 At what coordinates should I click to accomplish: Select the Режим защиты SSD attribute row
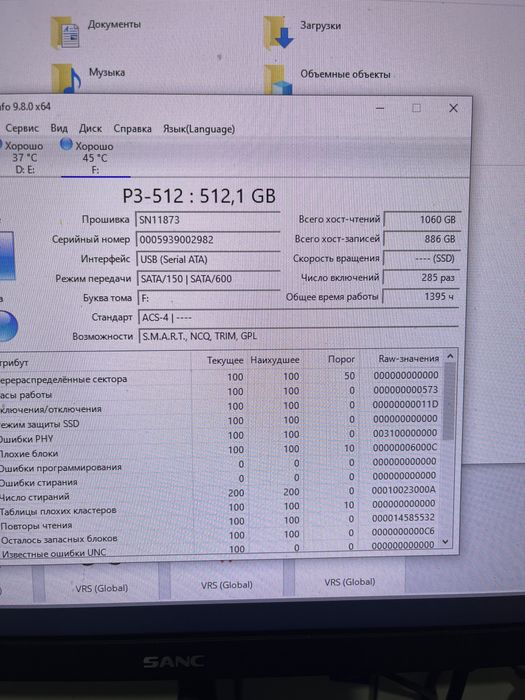pyautogui.click(x=221, y=421)
